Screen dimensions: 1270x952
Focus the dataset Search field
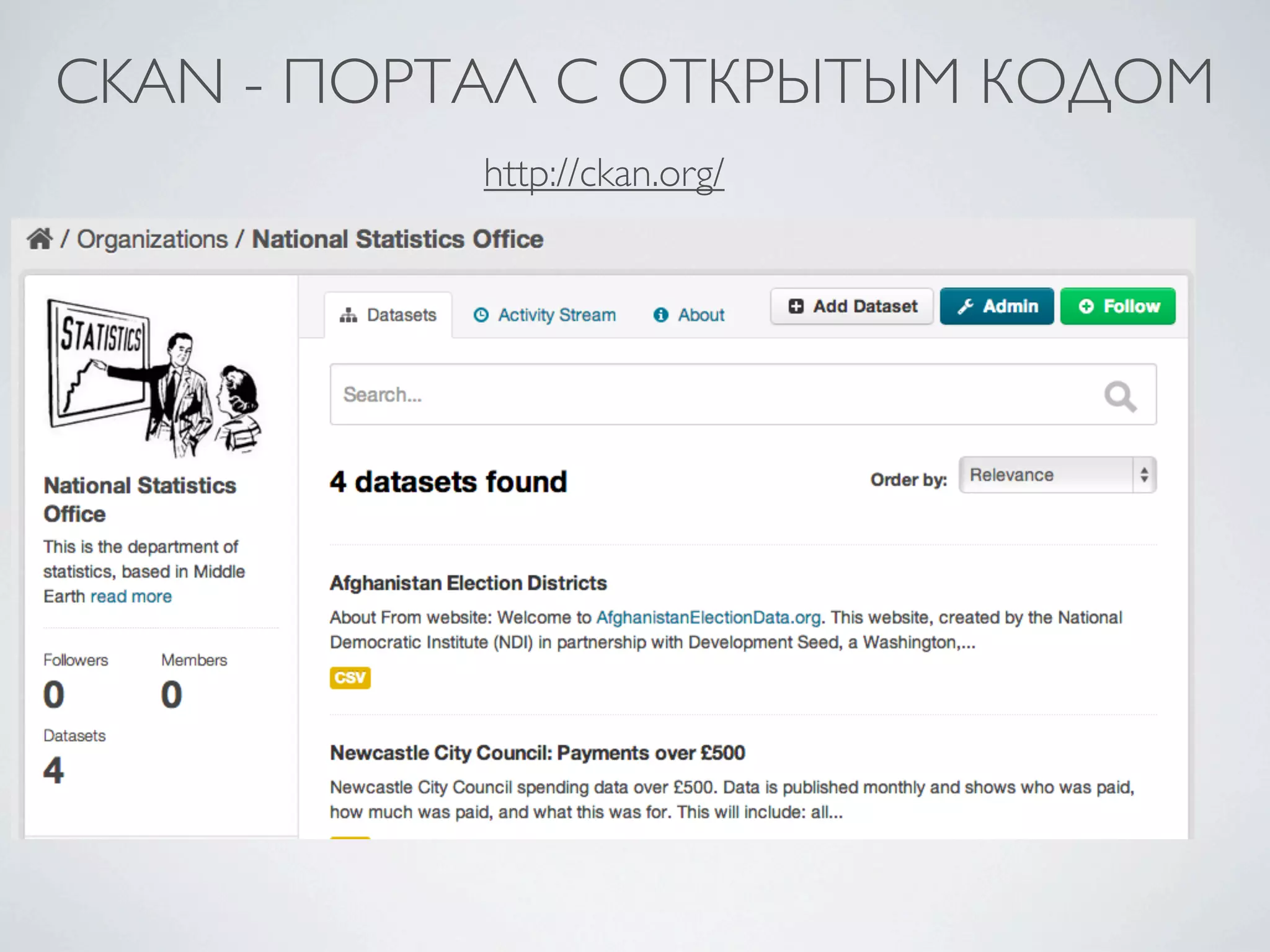pos(743,394)
